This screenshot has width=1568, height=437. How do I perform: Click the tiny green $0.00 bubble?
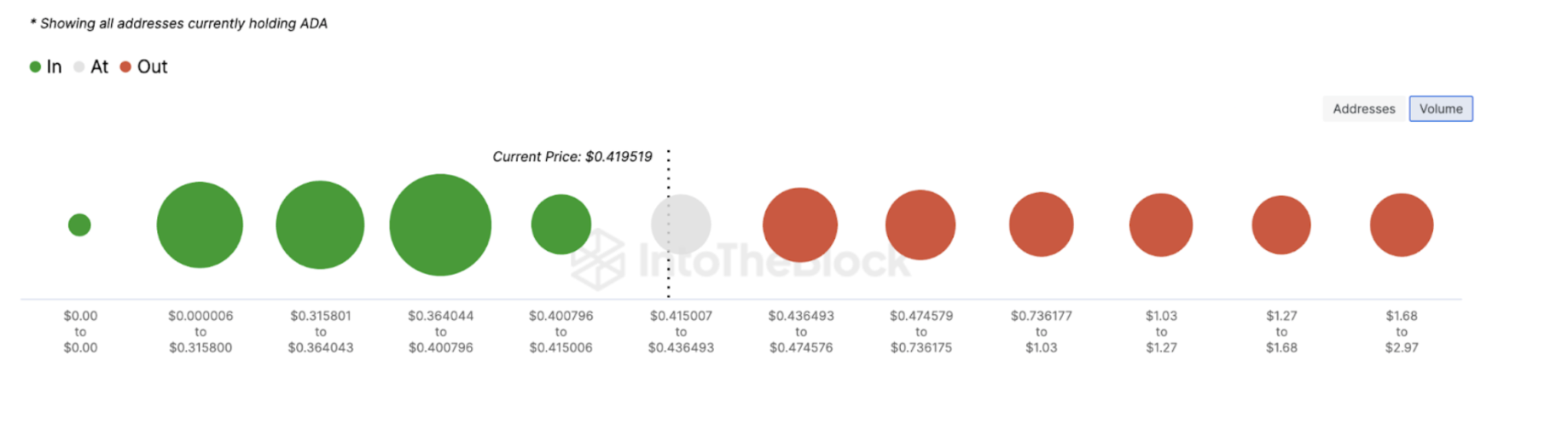pyautogui.click(x=79, y=225)
